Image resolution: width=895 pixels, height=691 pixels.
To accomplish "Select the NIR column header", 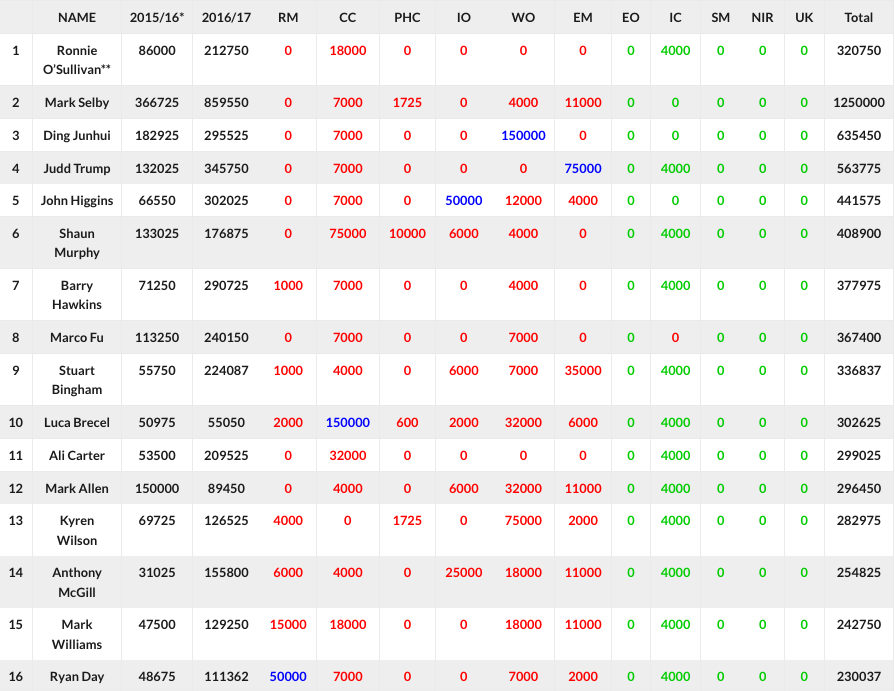I will coord(762,17).
